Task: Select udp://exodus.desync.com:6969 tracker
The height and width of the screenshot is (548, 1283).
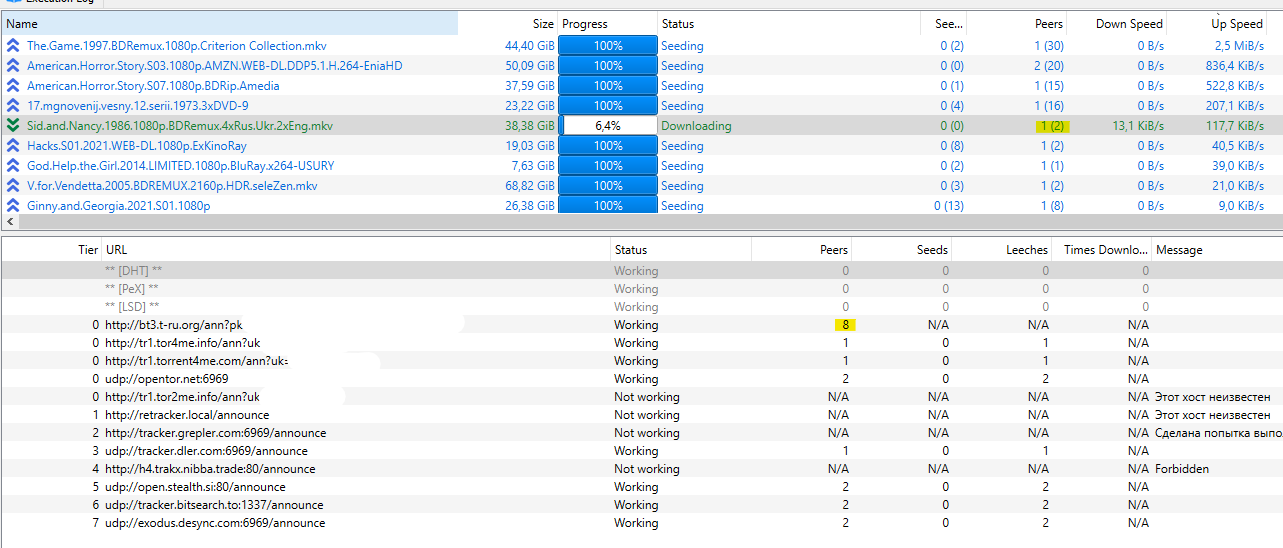Action: 215,523
